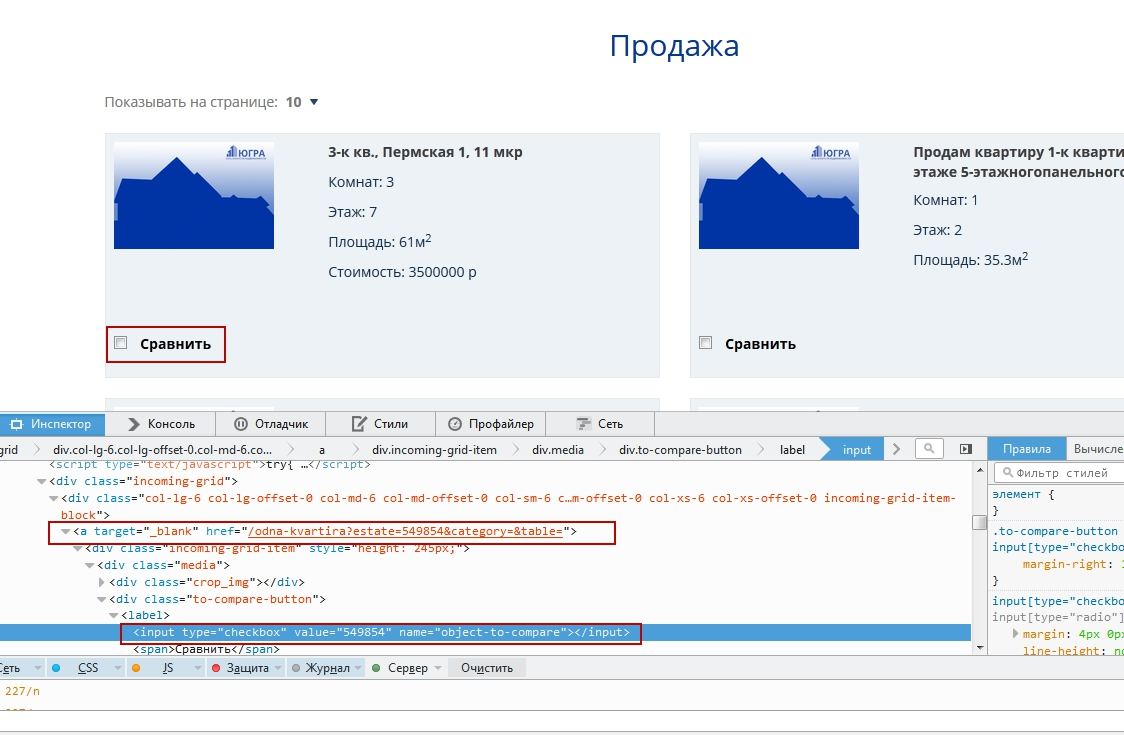This screenshot has width=1124, height=735.
Task: Switch to the Консоль tab
Action: coord(161,424)
